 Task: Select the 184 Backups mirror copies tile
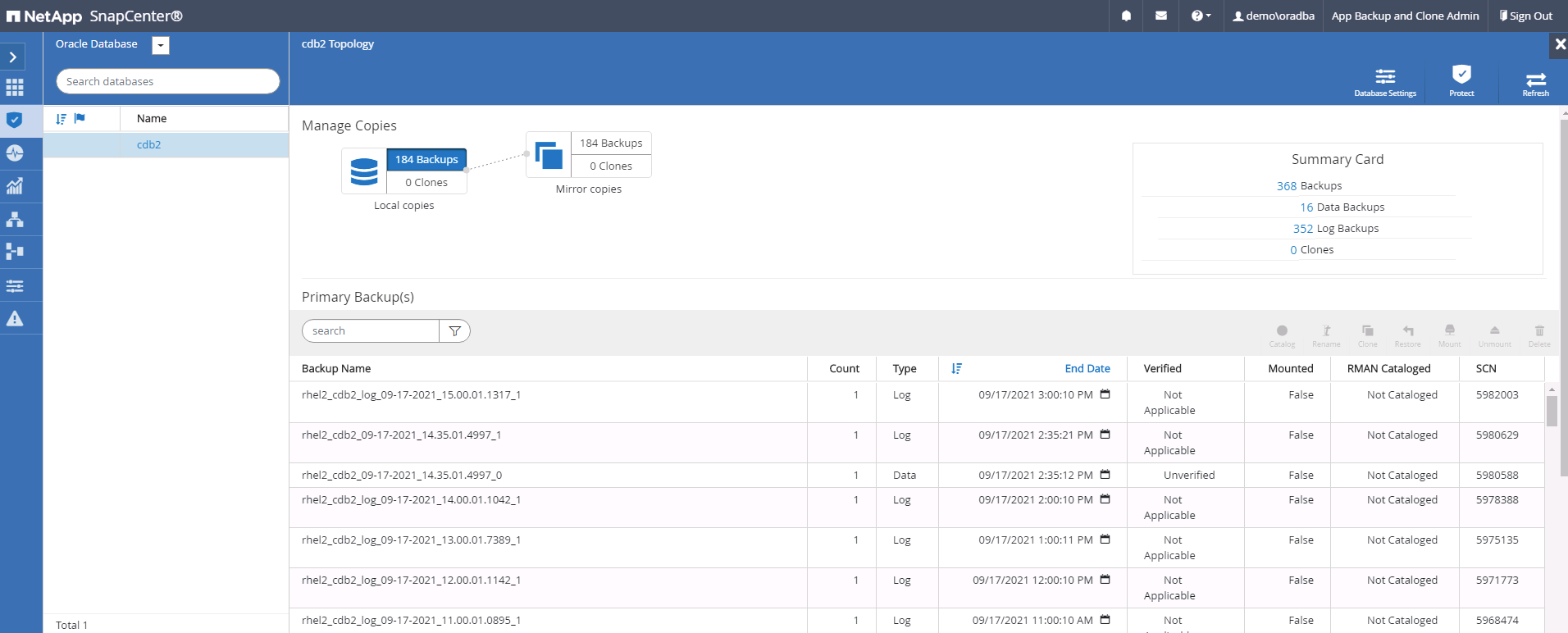coord(611,143)
